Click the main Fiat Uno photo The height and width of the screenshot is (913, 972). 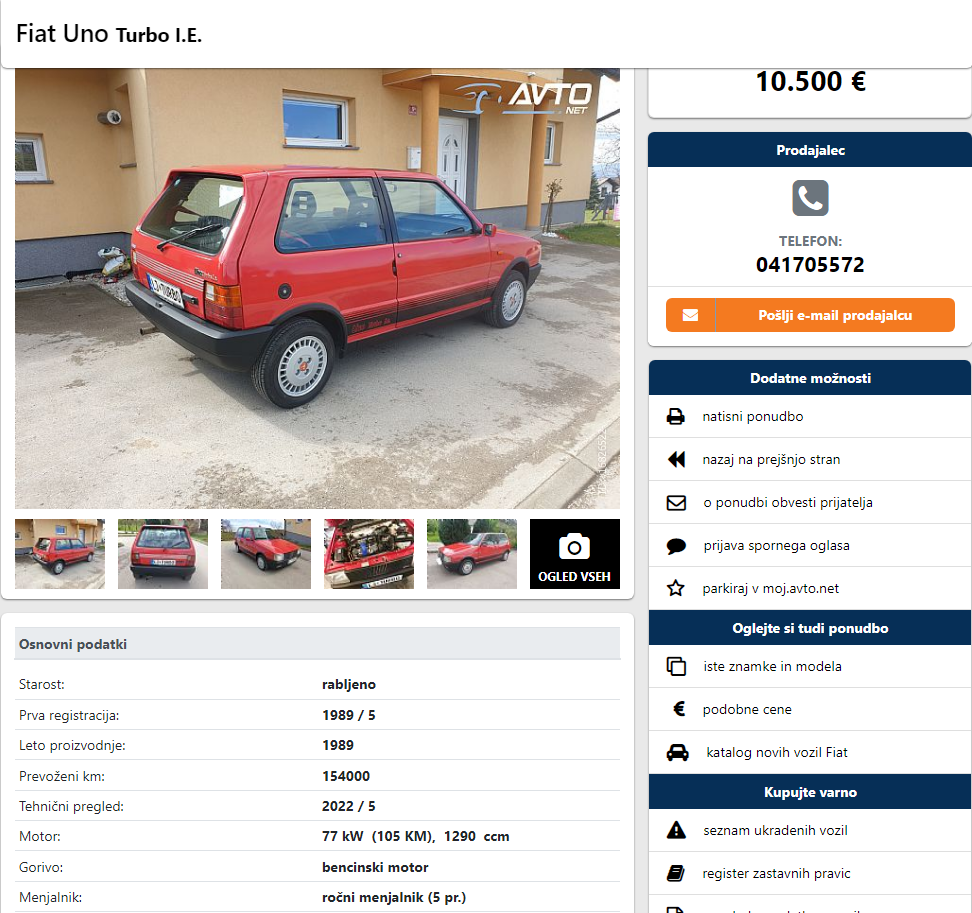pyautogui.click(x=317, y=289)
